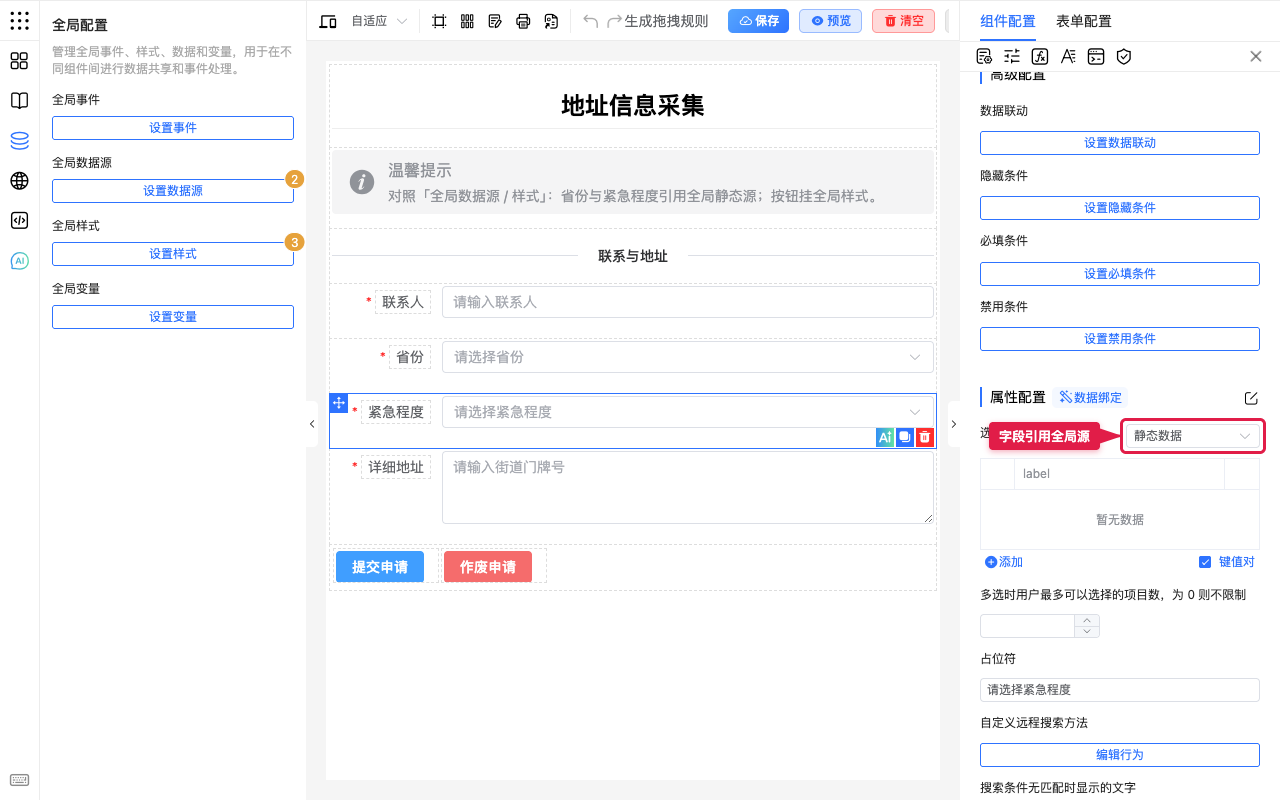1280x800 pixels.
Task: Click the 占位符 input field
Action: (x=1120, y=690)
